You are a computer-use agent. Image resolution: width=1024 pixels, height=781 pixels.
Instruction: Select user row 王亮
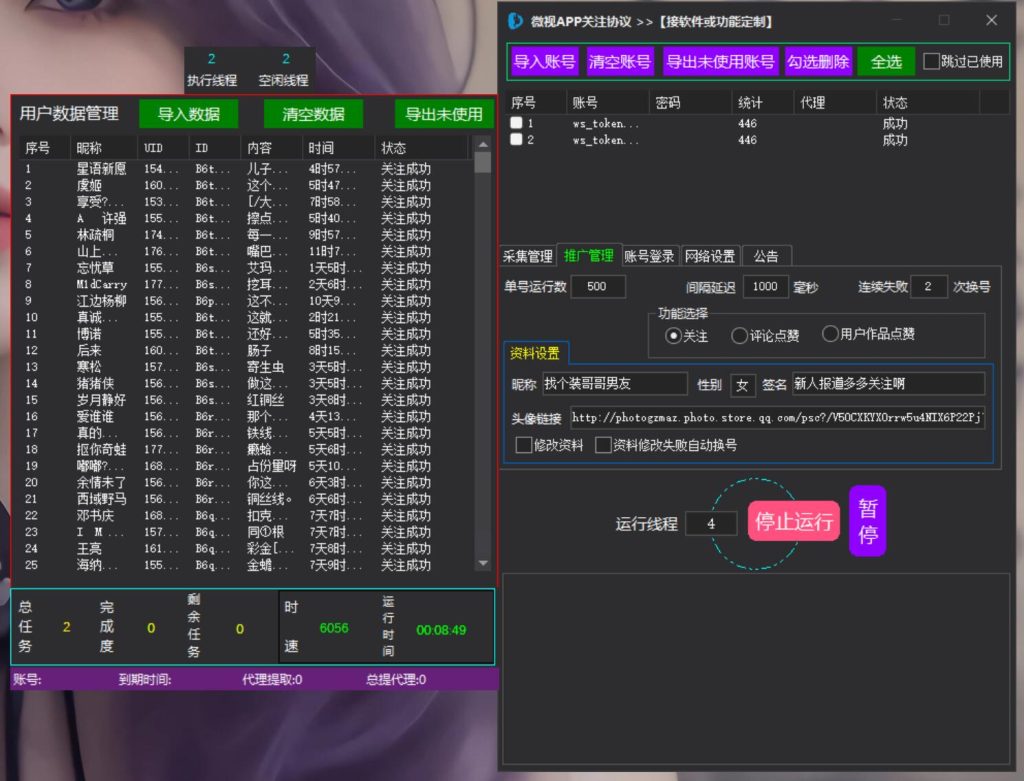coord(245,549)
